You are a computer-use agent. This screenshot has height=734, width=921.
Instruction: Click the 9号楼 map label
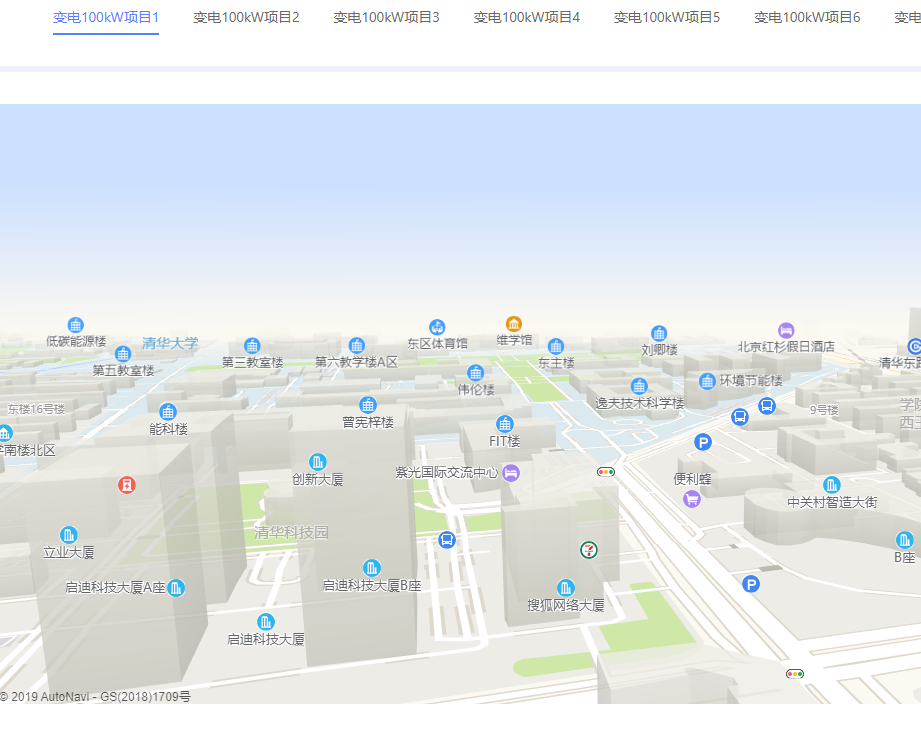(x=824, y=410)
